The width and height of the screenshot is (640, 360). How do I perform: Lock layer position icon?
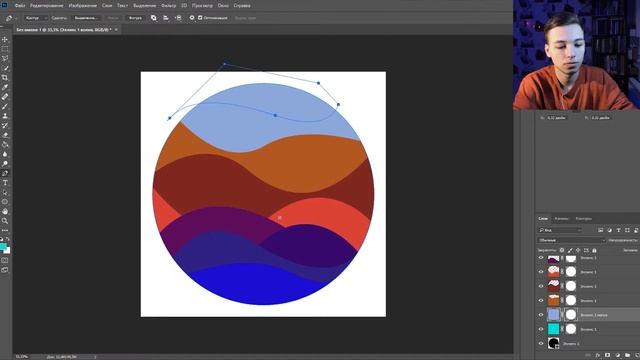[578, 250]
